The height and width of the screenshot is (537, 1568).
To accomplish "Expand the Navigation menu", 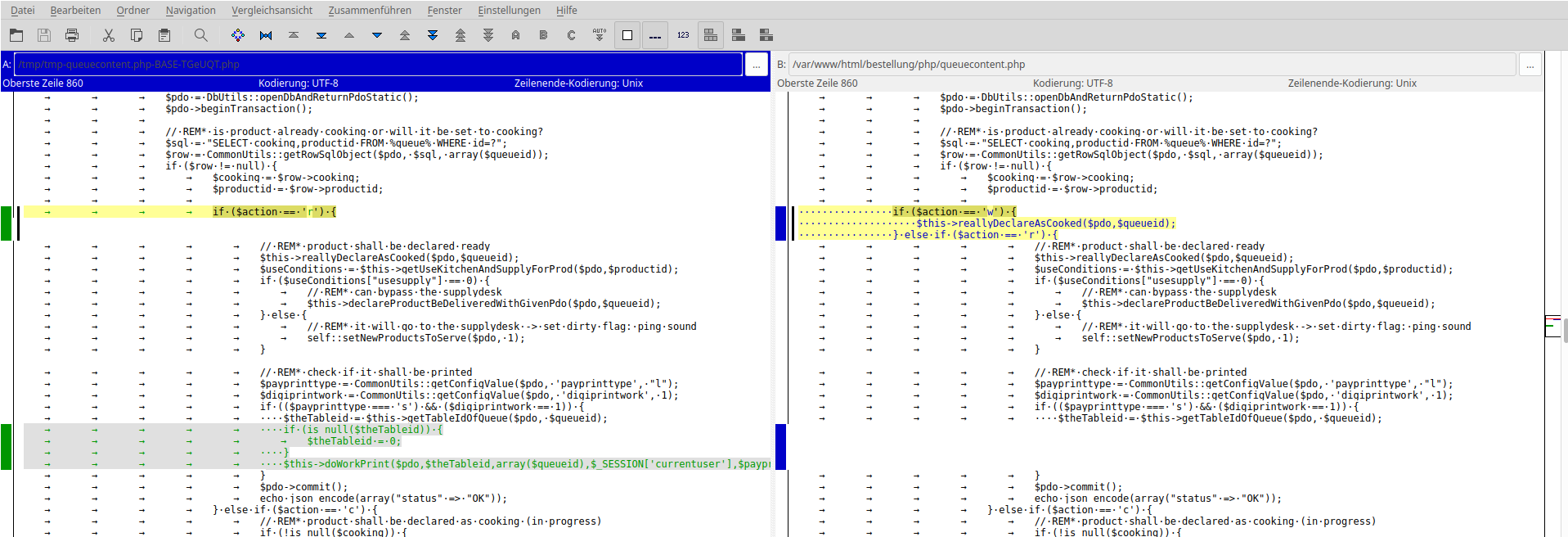I will [x=191, y=10].
